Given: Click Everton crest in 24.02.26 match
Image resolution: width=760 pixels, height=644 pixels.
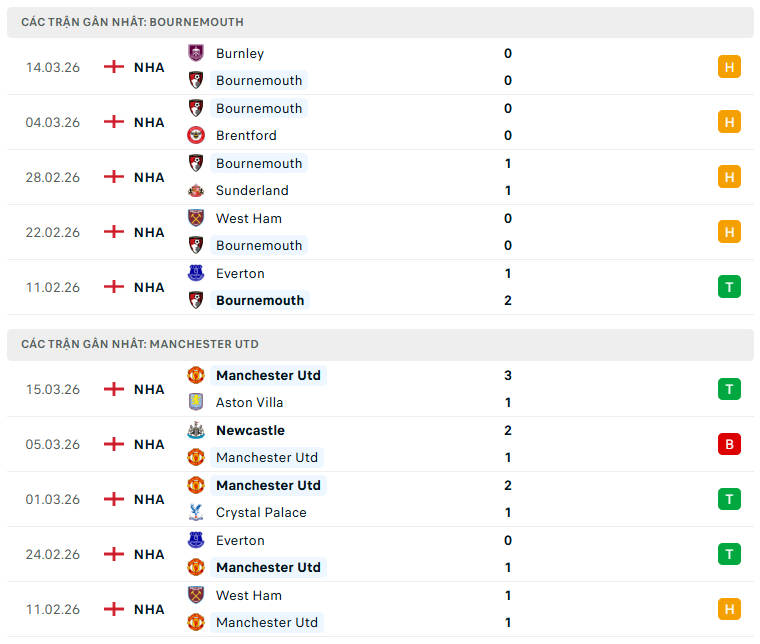Looking at the screenshot, I should [x=196, y=540].
